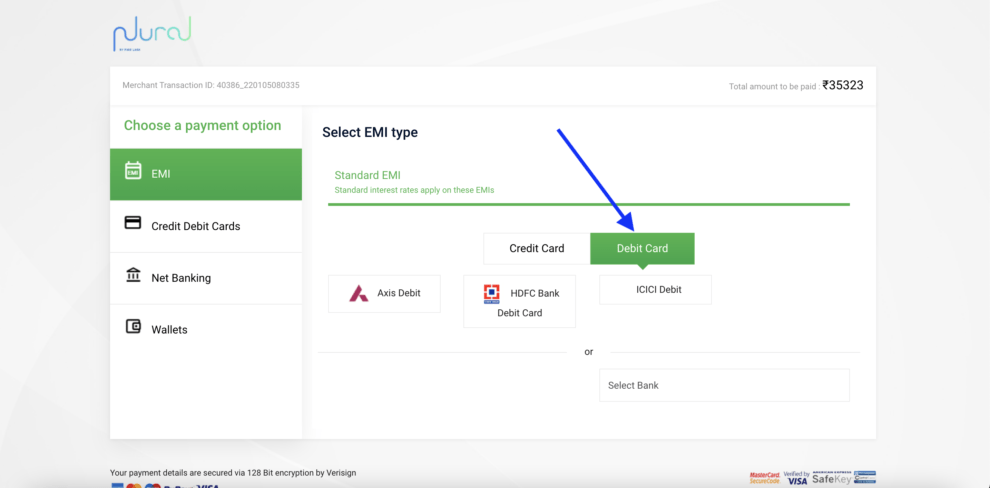The height and width of the screenshot is (488, 990).
Task: Click the EMI calendar icon in sidebar
Action: [133, 171]
